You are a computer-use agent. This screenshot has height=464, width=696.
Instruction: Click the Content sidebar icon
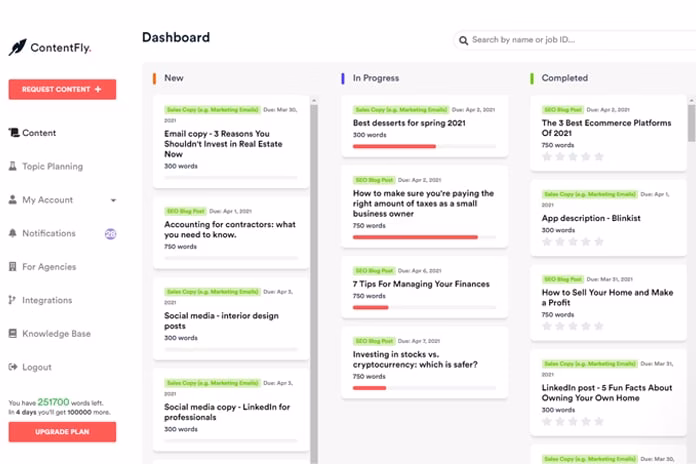pos(13,133)
